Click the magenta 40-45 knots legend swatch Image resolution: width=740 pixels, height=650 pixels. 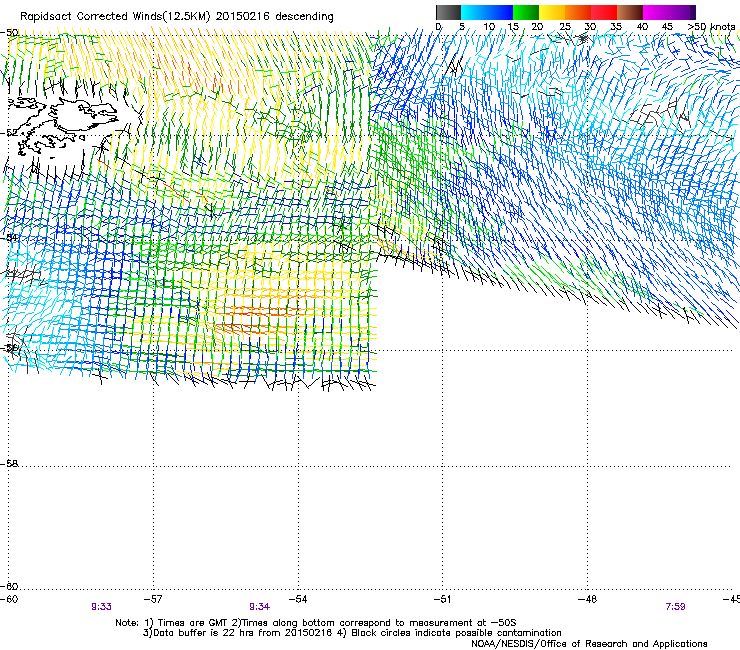point(656,12)
